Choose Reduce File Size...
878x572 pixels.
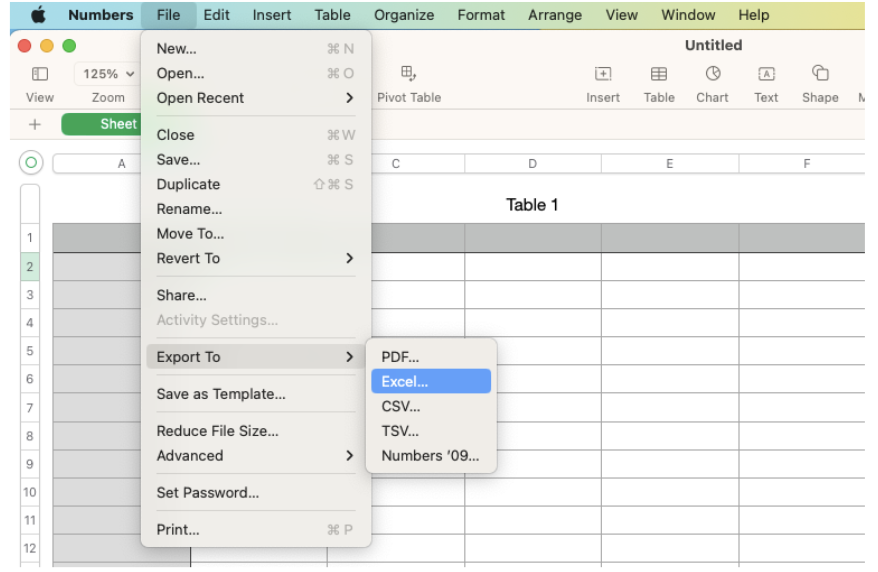[x=256, y=431]
